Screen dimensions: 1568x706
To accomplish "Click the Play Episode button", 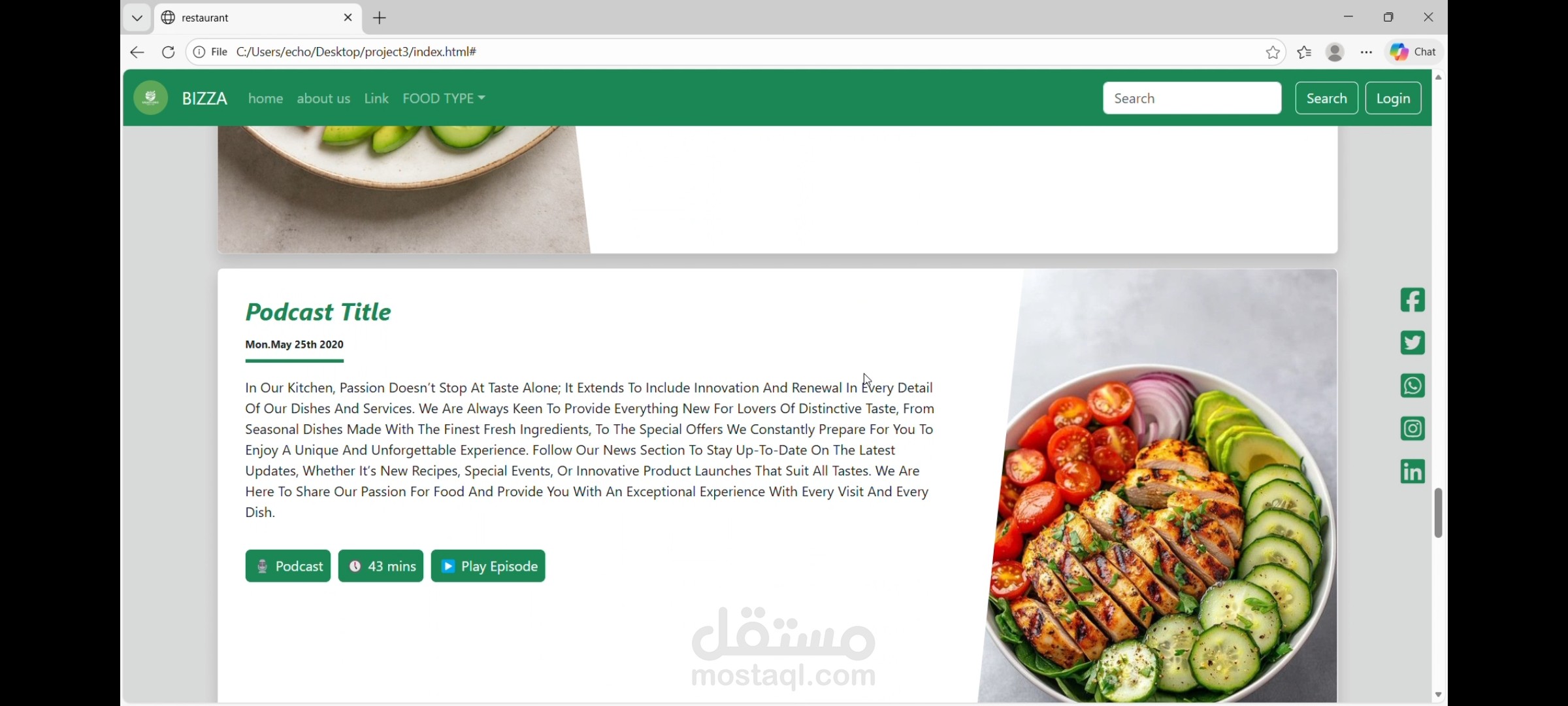I will pyautogui.click(x=488, y=566).
